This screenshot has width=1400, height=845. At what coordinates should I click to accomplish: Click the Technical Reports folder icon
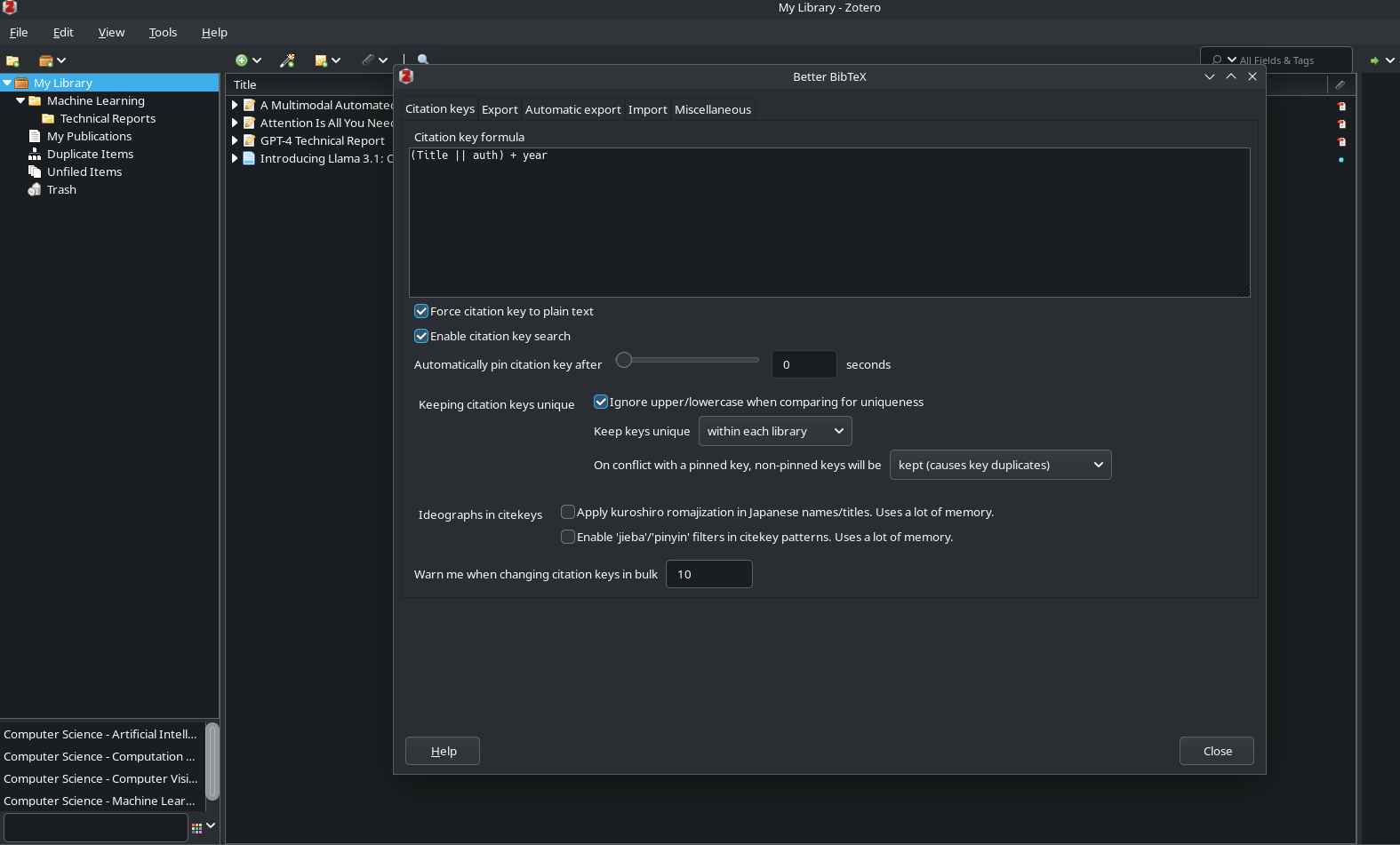pyautogui.click(x=48, y=118)
